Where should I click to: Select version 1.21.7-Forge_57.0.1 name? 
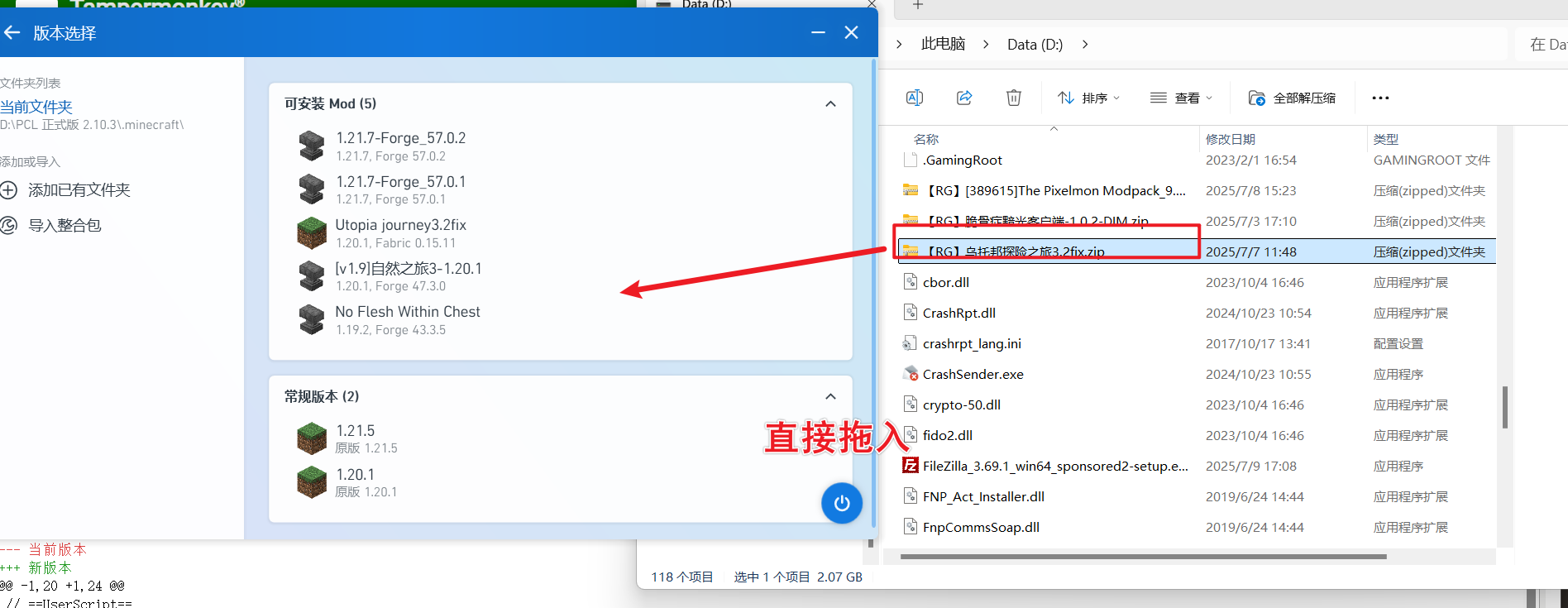click(x=400, y=182)
